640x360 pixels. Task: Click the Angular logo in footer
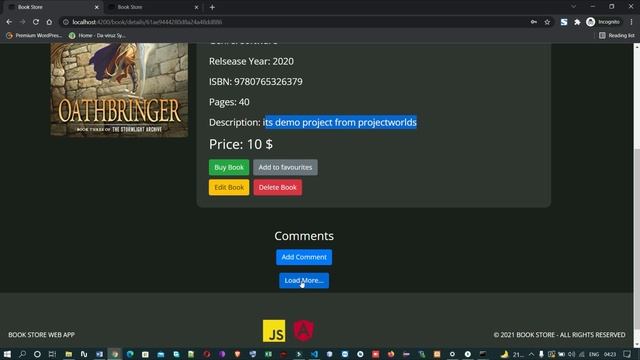click(304, 331)
